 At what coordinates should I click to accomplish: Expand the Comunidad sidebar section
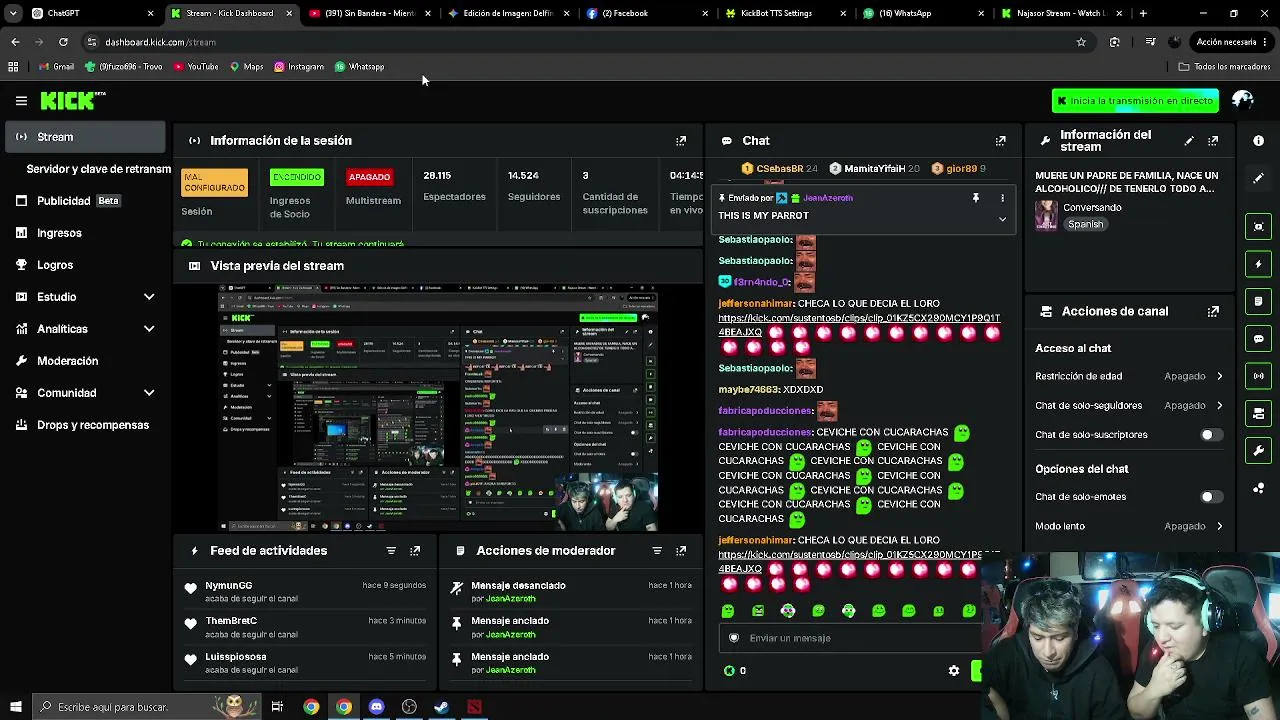[85, 393]
